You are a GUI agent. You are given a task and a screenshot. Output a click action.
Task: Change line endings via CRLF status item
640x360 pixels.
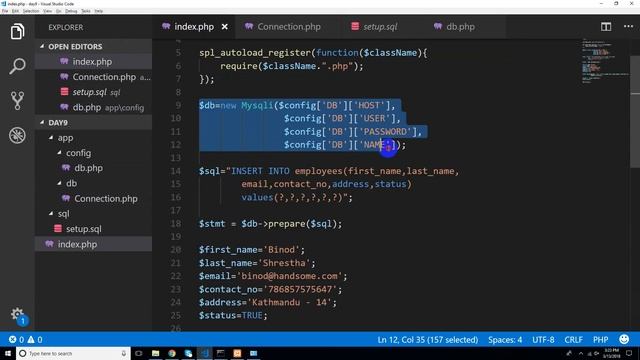pyautogui.click(x=573, y=340)
